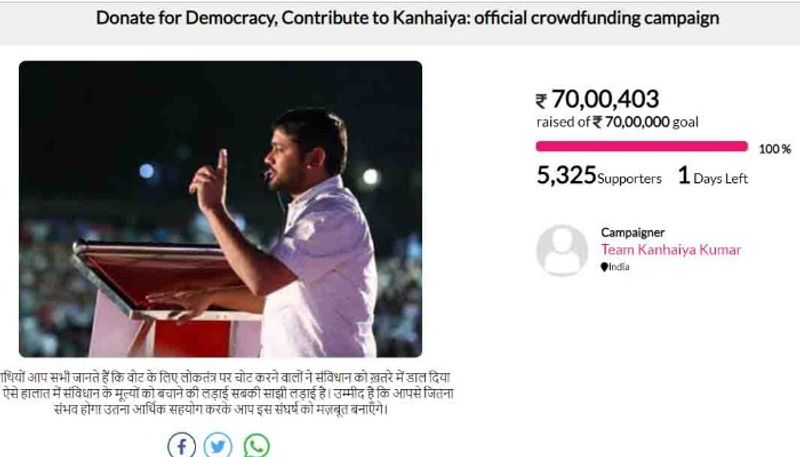Click the pink fundraising progress bar

(642, 146)
